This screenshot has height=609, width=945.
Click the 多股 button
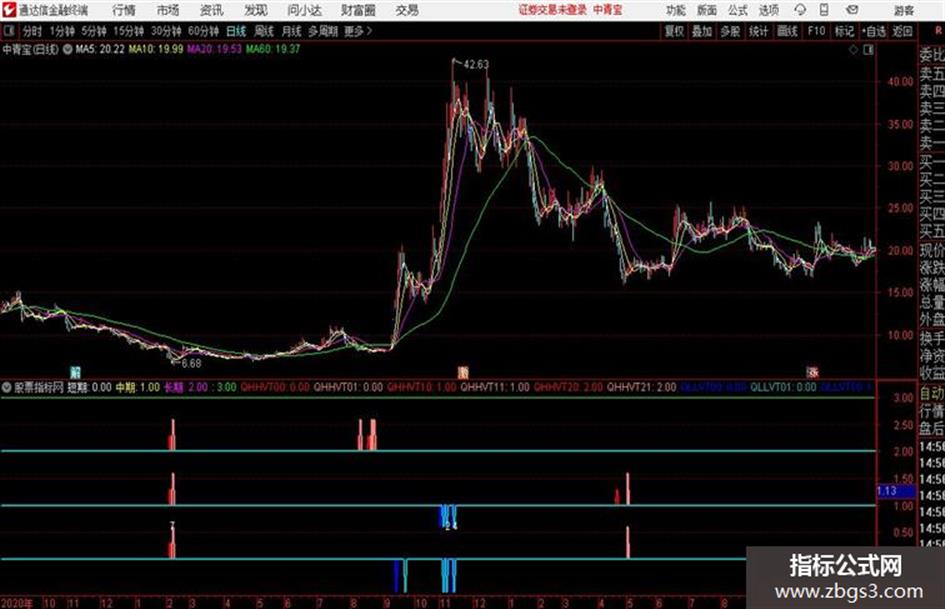coord(730,31)
